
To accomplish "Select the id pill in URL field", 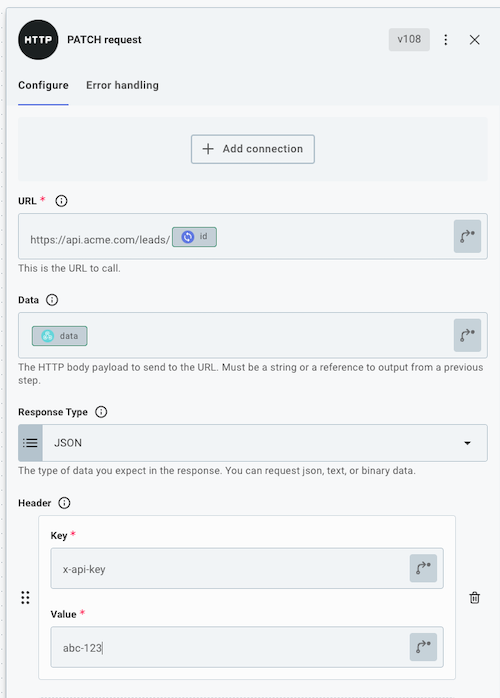I will [194, 237].
